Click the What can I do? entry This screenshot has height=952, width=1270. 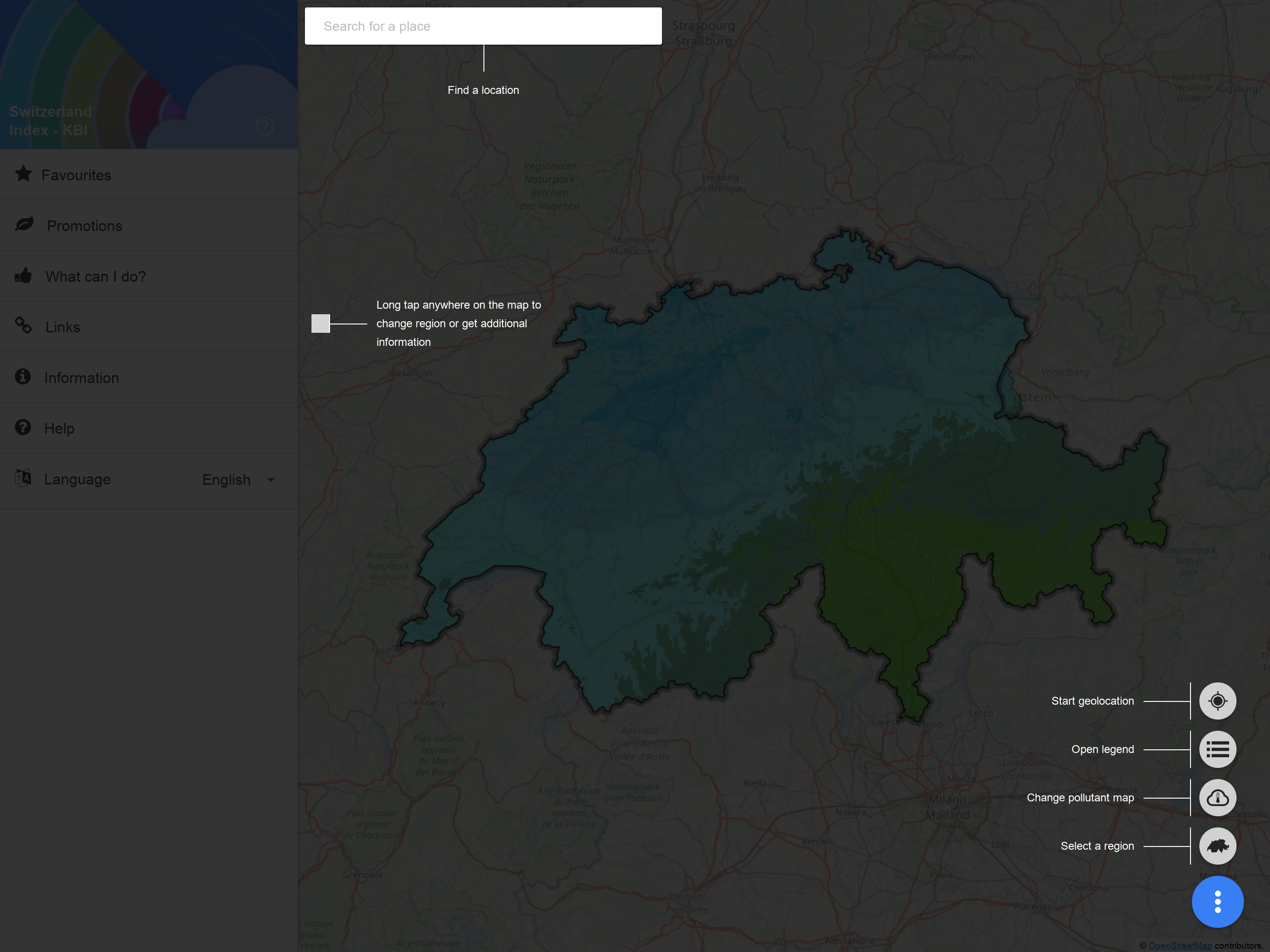[x=95, y=277]
